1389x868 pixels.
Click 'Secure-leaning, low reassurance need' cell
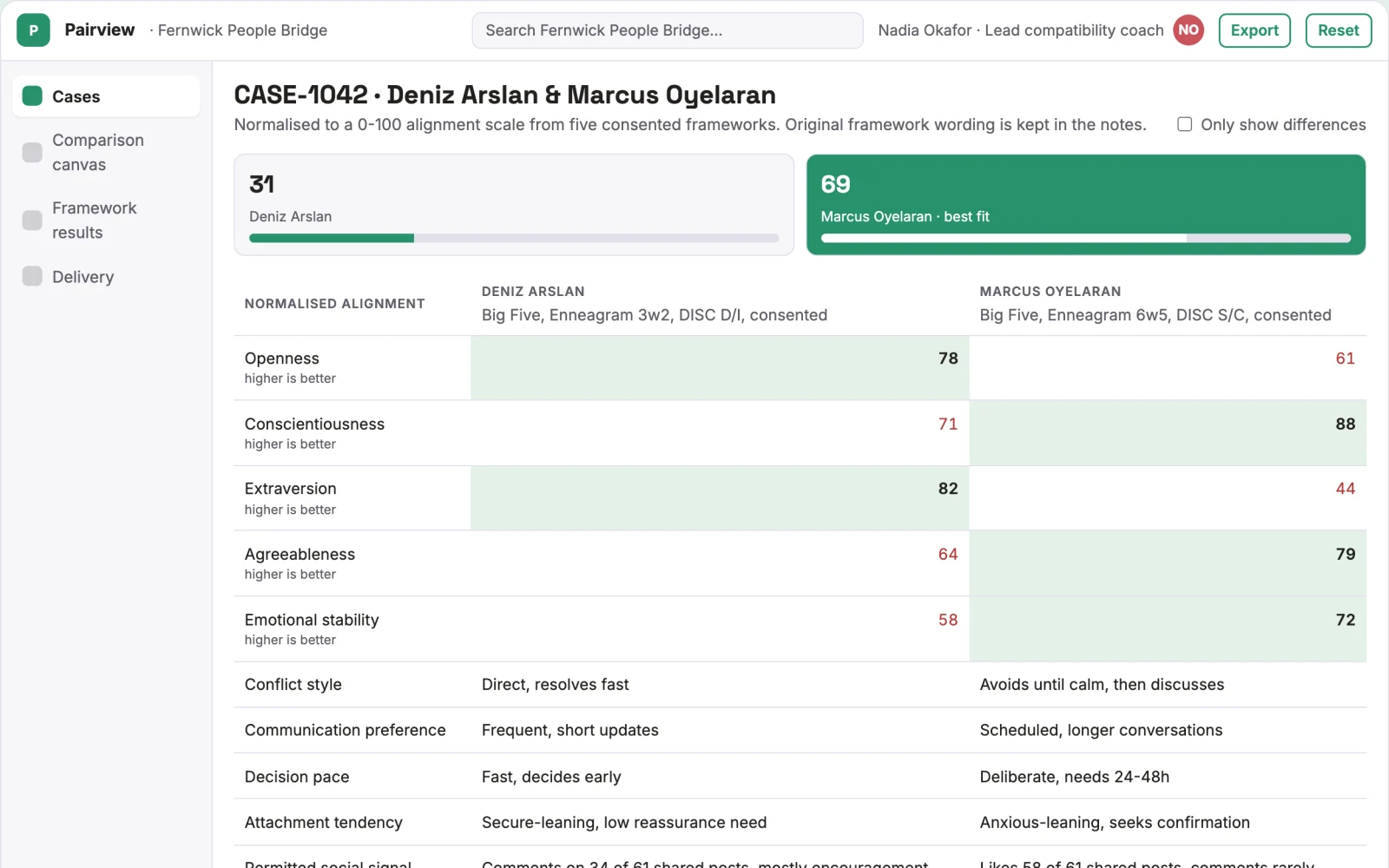624,822
